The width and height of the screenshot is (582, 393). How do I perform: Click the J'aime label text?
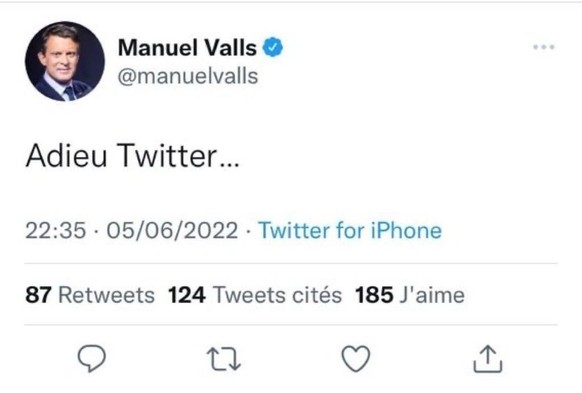[x=432, y=295]
